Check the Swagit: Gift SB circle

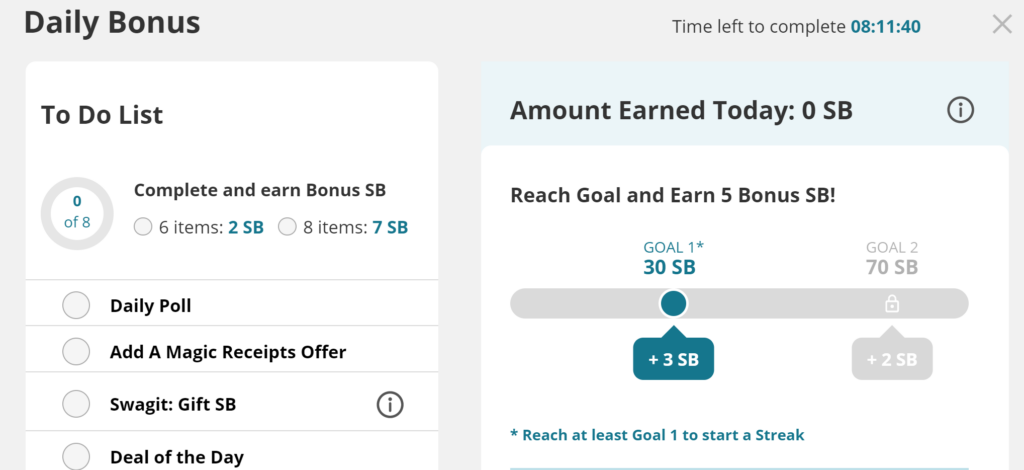(x=76, y=404)
